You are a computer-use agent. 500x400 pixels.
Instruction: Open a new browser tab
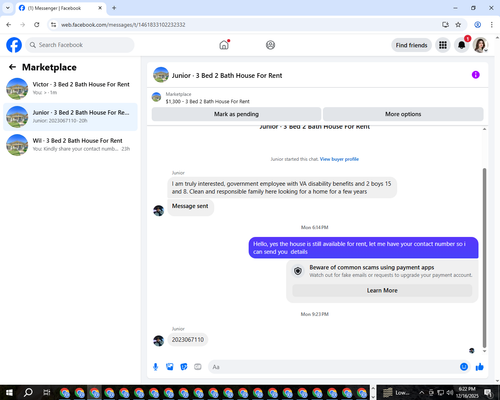114,8
